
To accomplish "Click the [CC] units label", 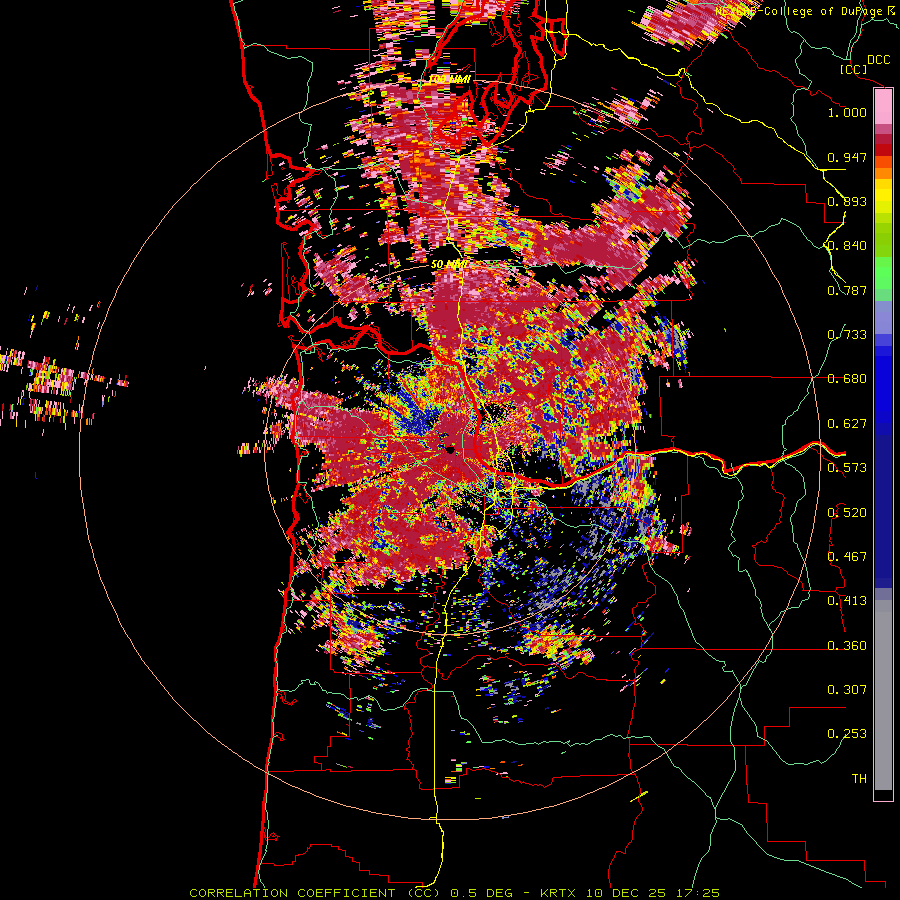I will (854, 69).
